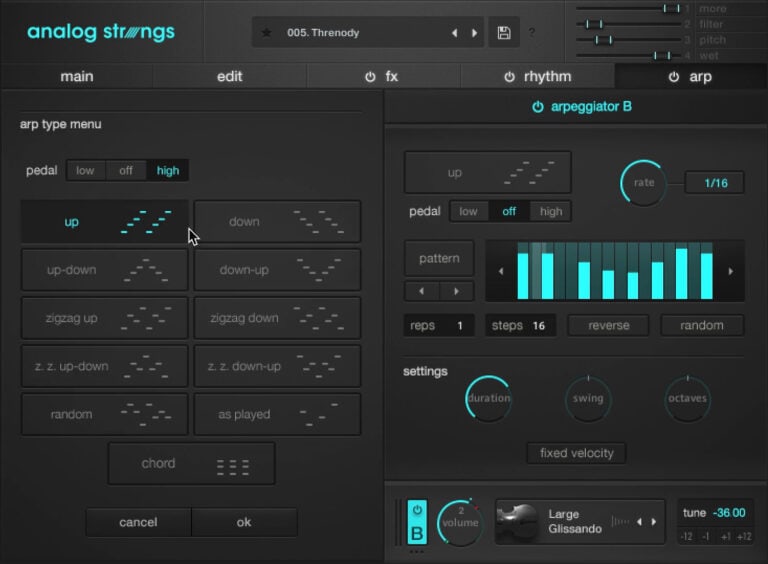Select the down-up arp type
768x564 pixels.
pyautogui.click(x=277, y=270)
